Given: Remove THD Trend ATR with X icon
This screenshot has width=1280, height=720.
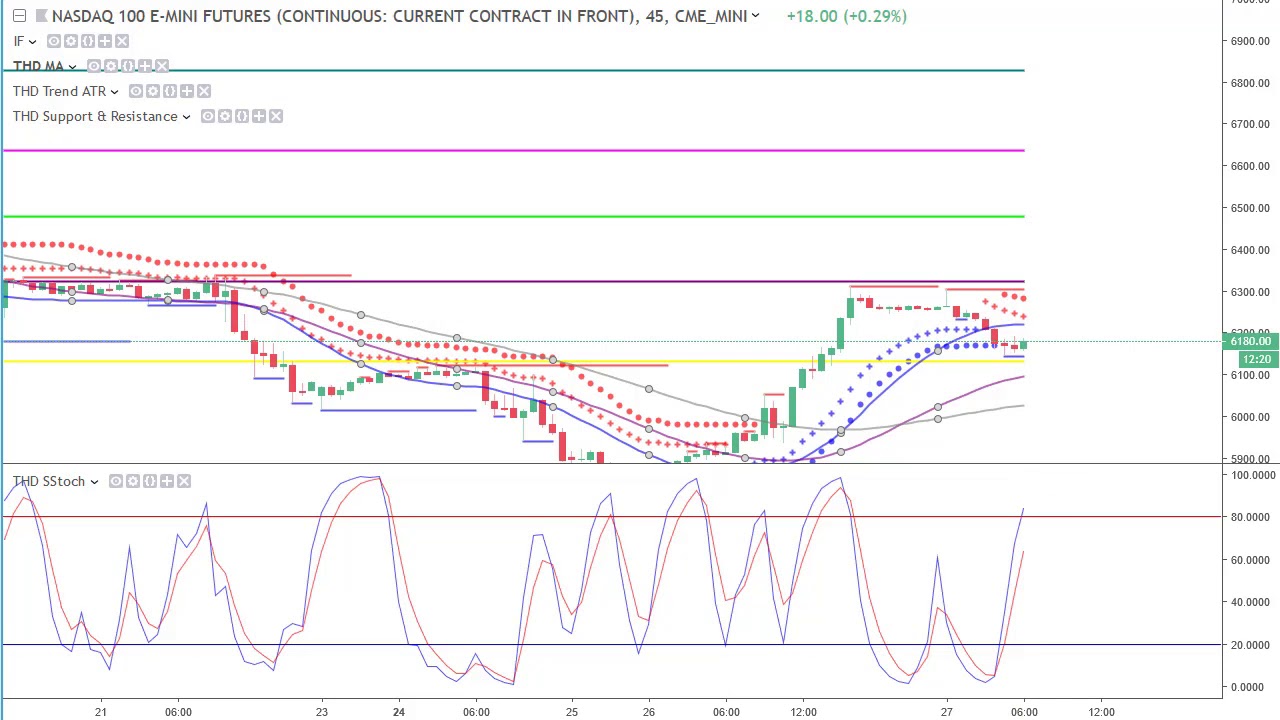Looking at the screenshot, I should pyautogui.click(x=204, y=91).
